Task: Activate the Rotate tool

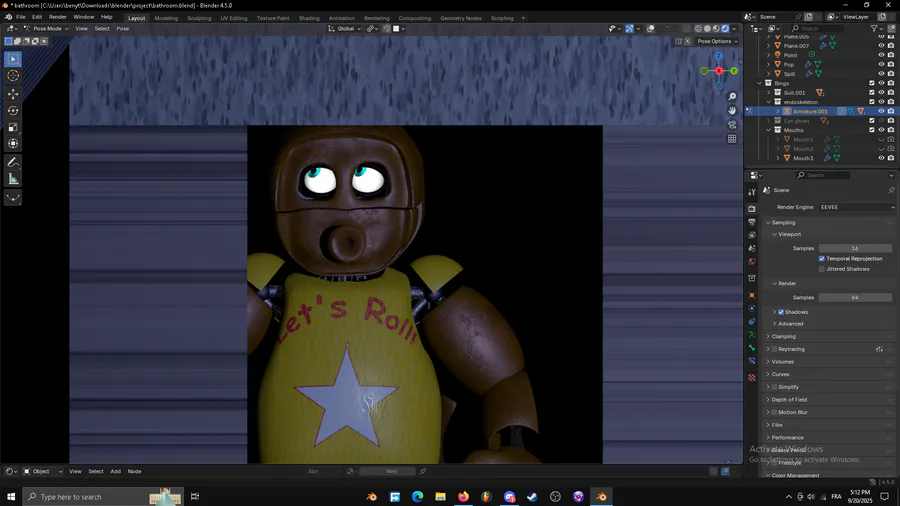Action: pyautogui.click(x=13, y=111)
